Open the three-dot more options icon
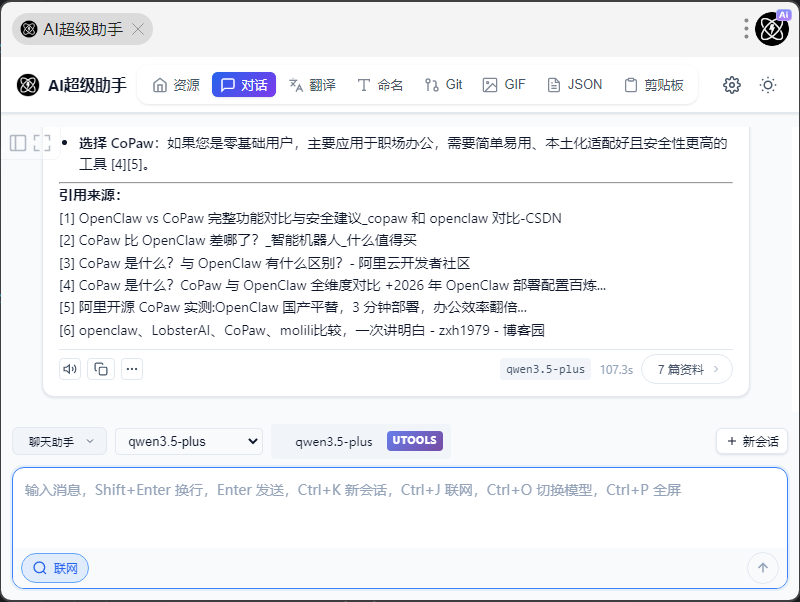 (132, 369)
